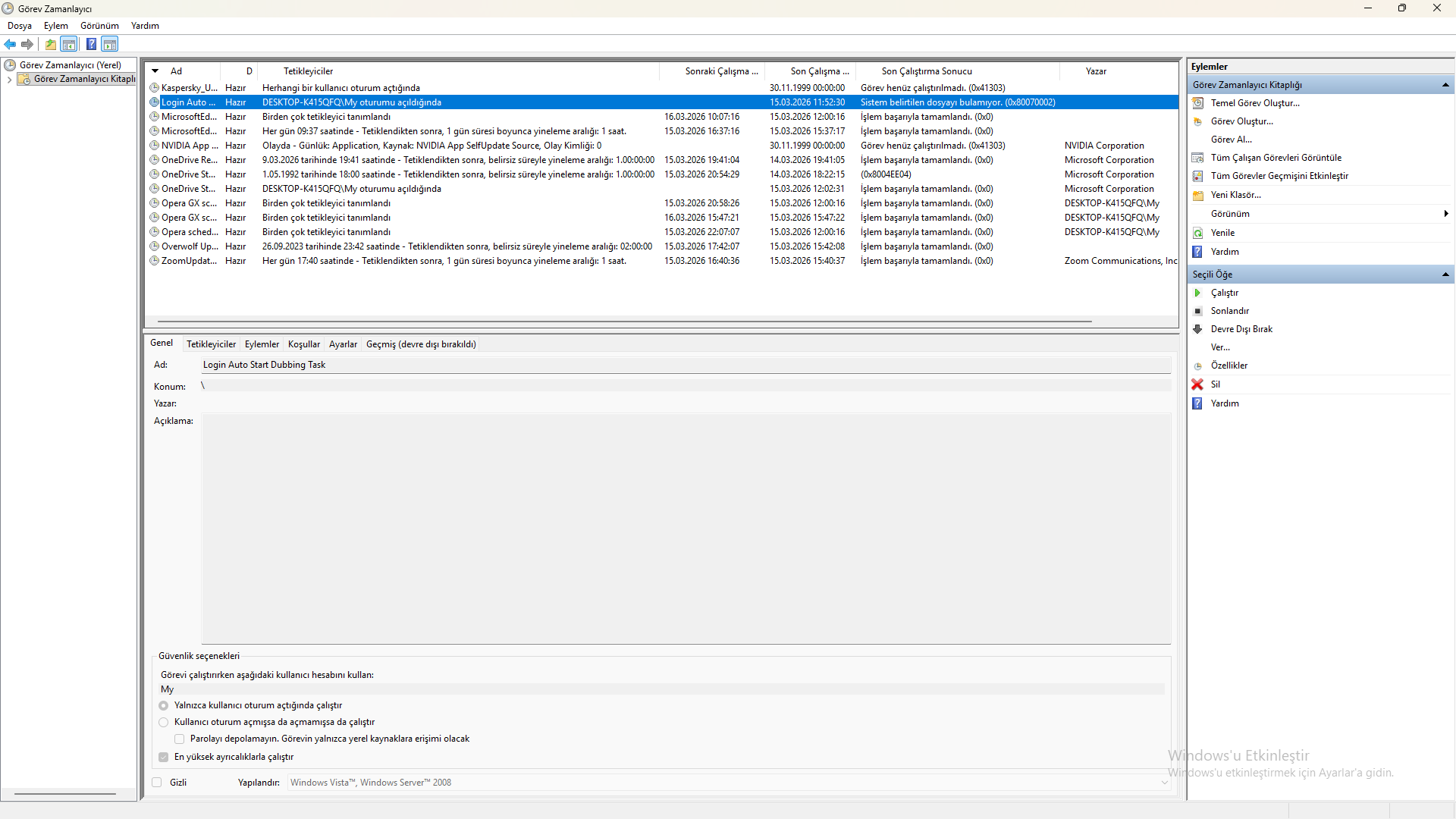Click the Yenile refresh icon
1456x819 pixels.
coord(1197,233)
